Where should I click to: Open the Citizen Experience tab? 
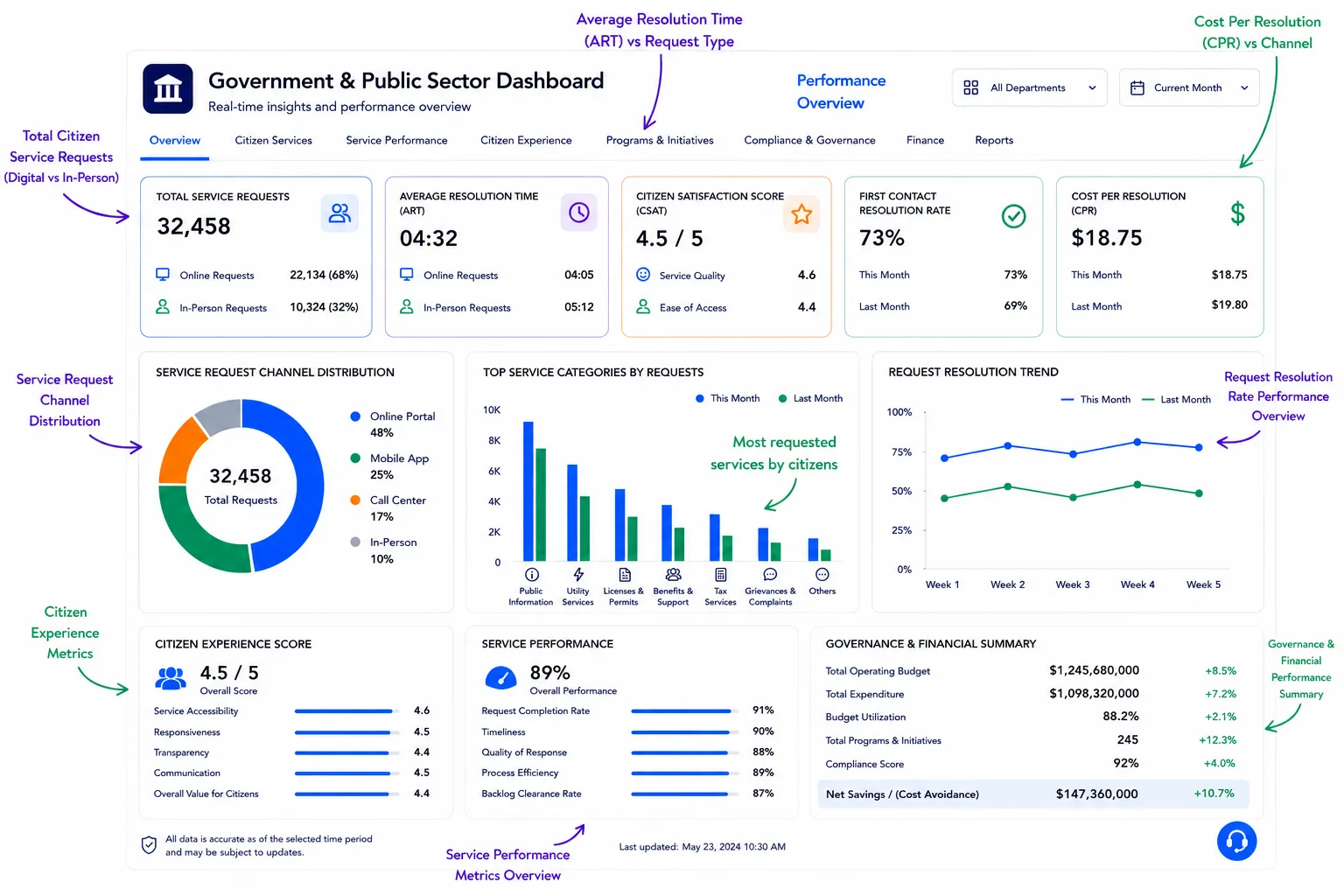pos(526,140)
